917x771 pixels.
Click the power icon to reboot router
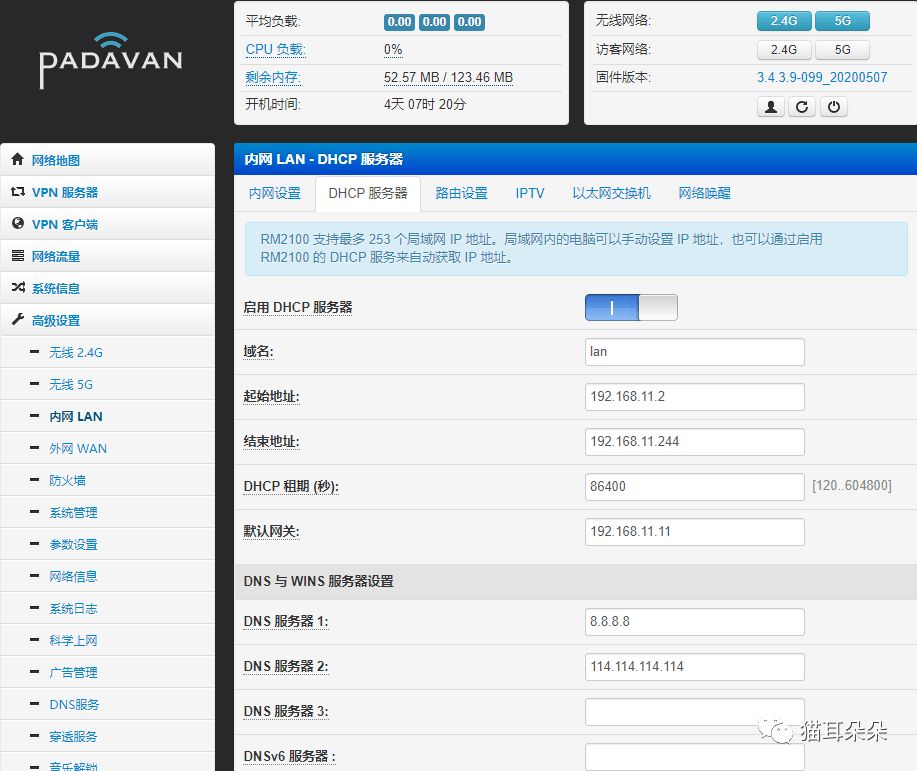tap(834, 106)
